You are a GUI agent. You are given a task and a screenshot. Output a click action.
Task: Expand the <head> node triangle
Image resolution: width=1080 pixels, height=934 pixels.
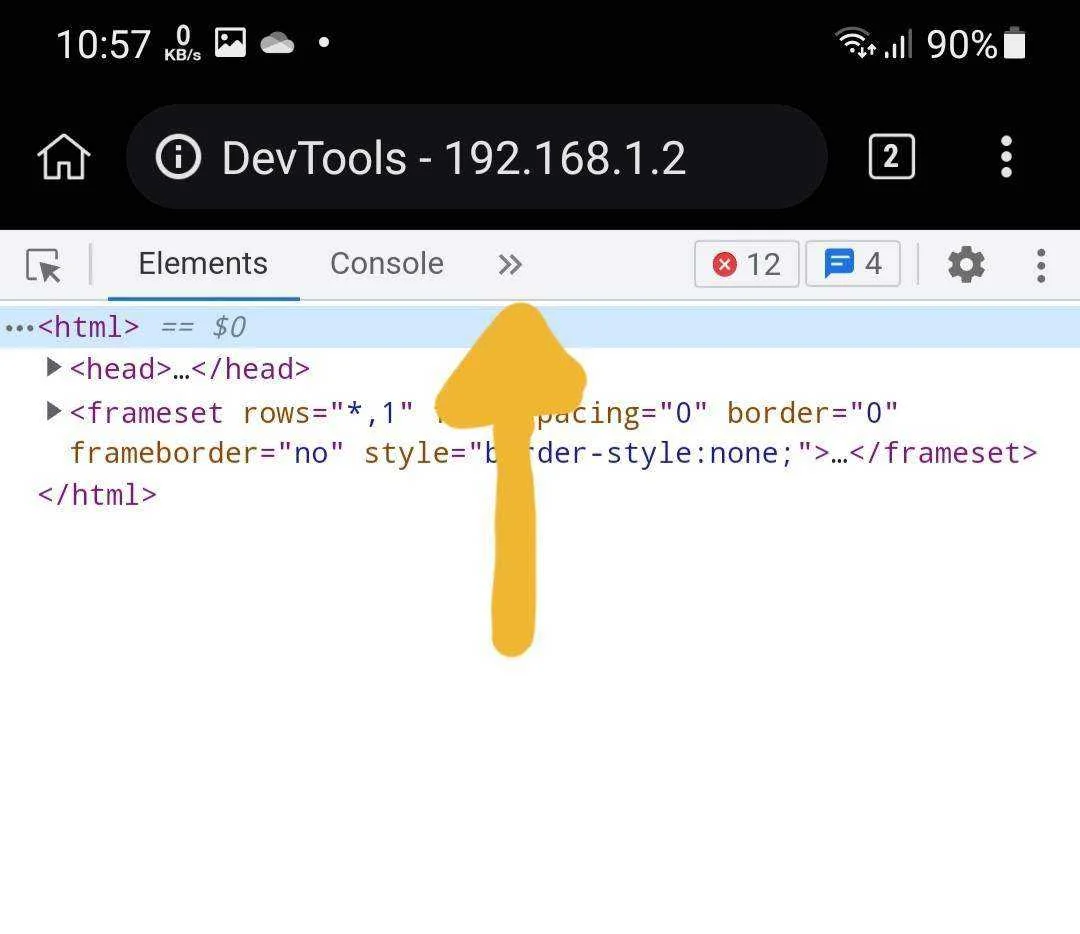[x=53, y=366]
